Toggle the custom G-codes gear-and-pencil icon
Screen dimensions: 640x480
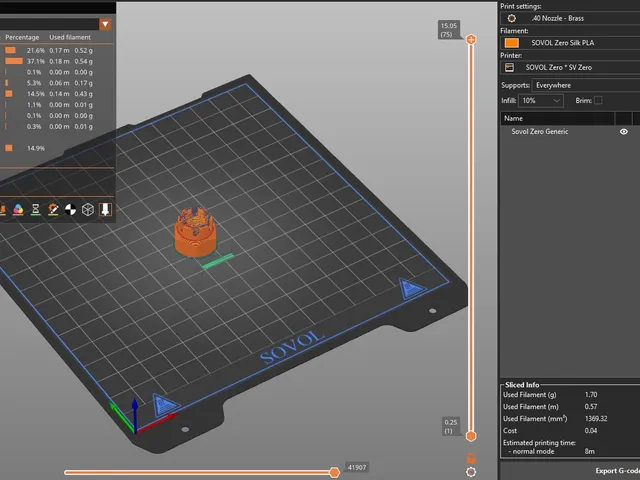click(x=53, y=209)
